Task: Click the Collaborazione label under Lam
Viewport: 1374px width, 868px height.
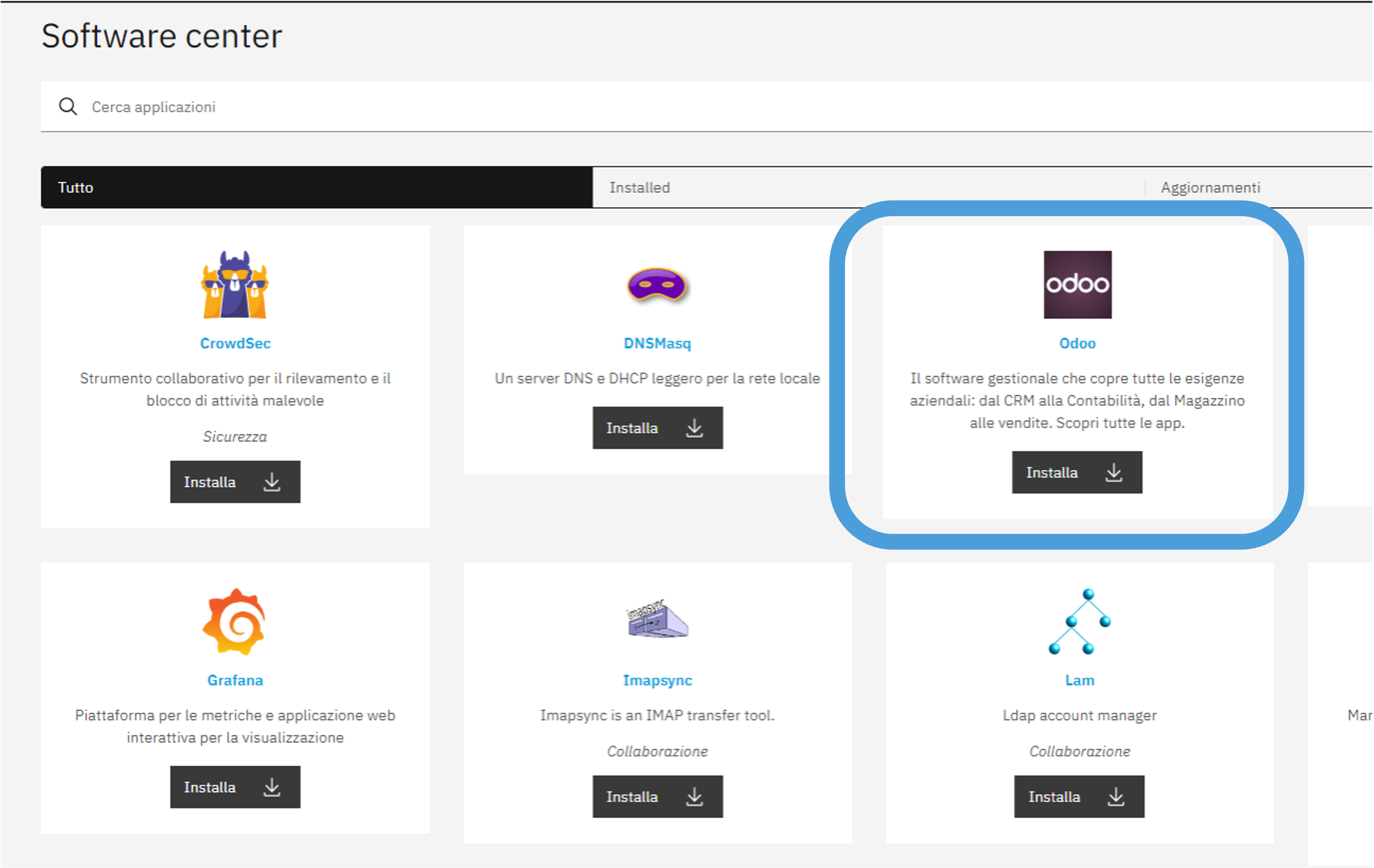Action: pos(1080,751)
